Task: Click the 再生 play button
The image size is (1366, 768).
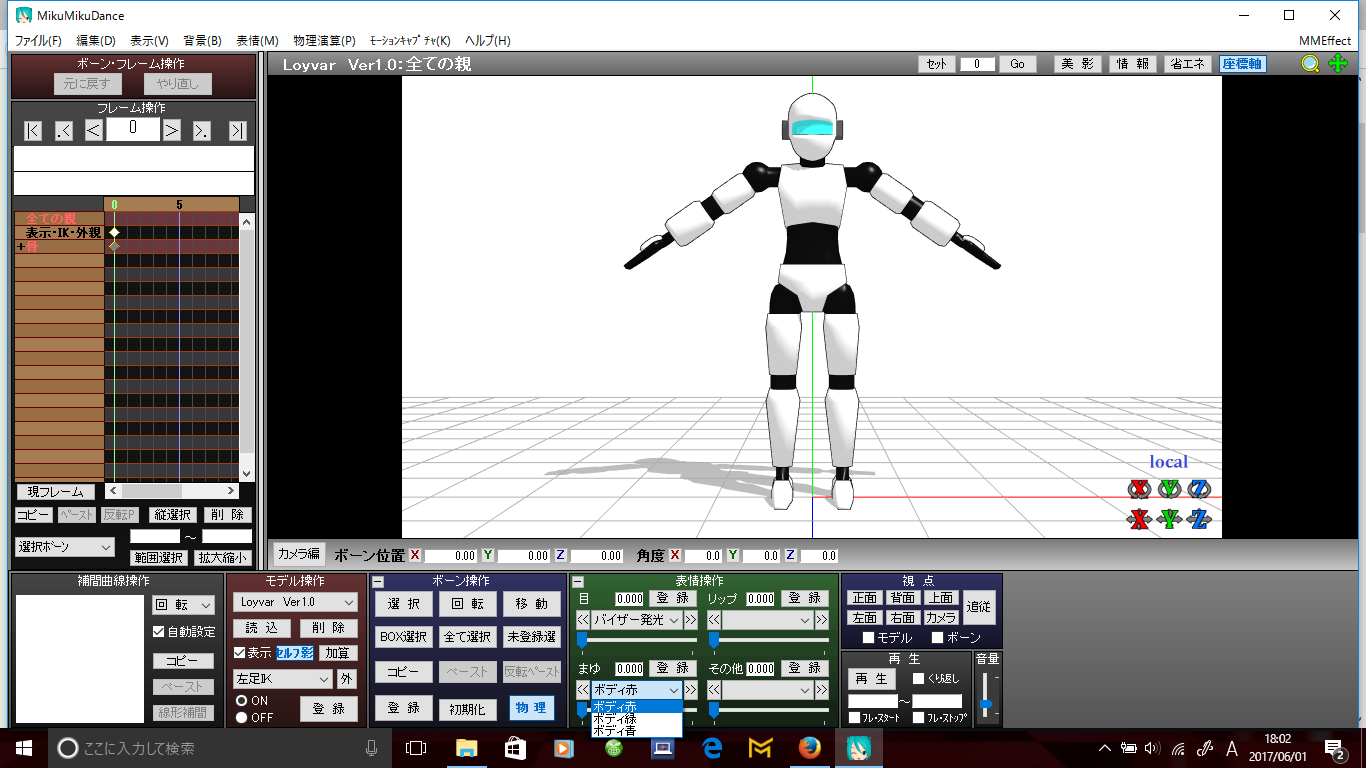Action: point(874,679)
